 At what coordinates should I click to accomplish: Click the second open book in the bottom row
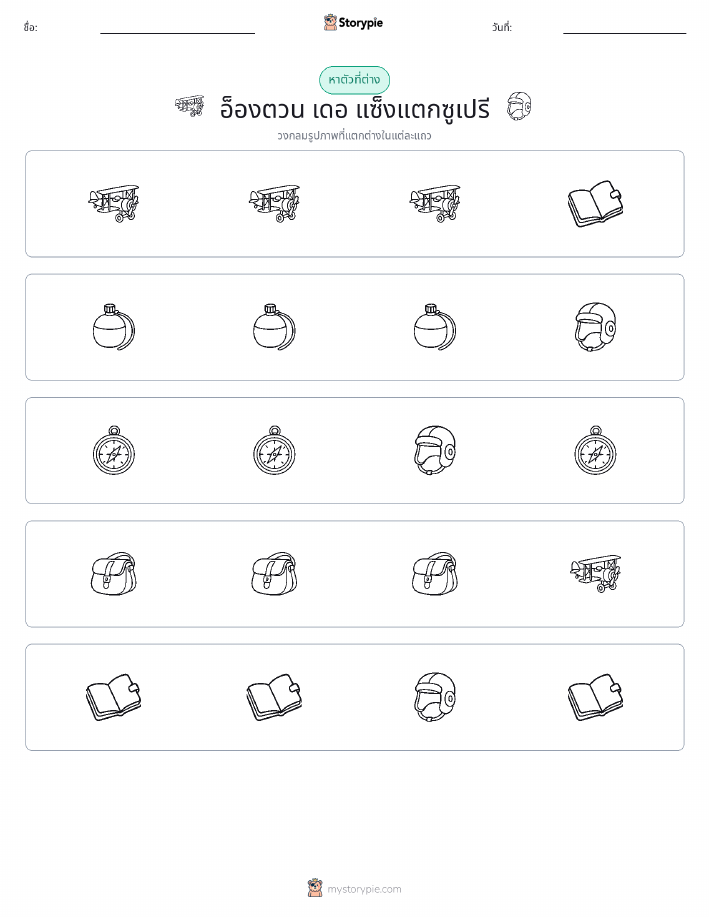[274, 697]
